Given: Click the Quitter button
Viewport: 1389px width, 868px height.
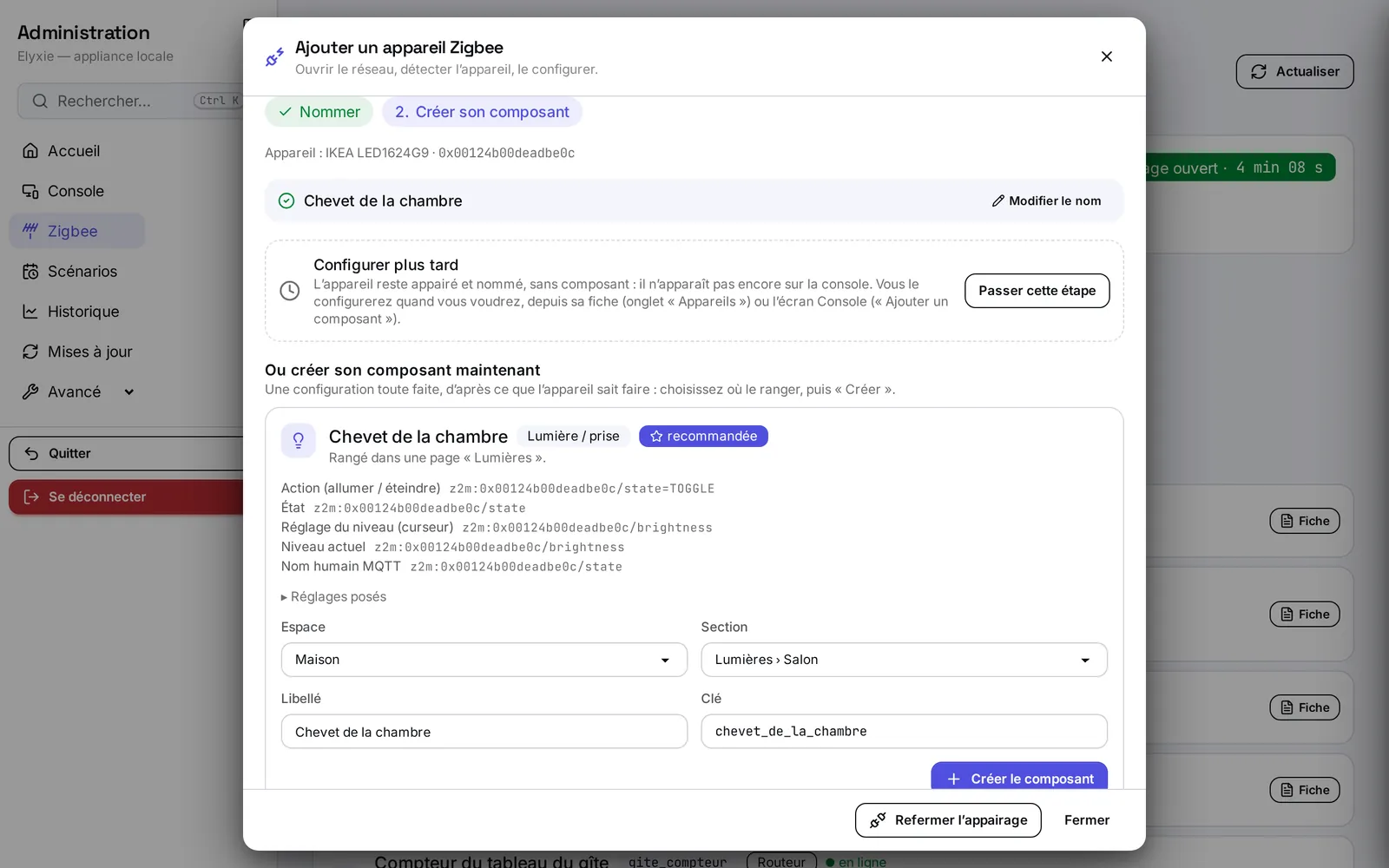Looking at the screenshot, I should (127, 453).
